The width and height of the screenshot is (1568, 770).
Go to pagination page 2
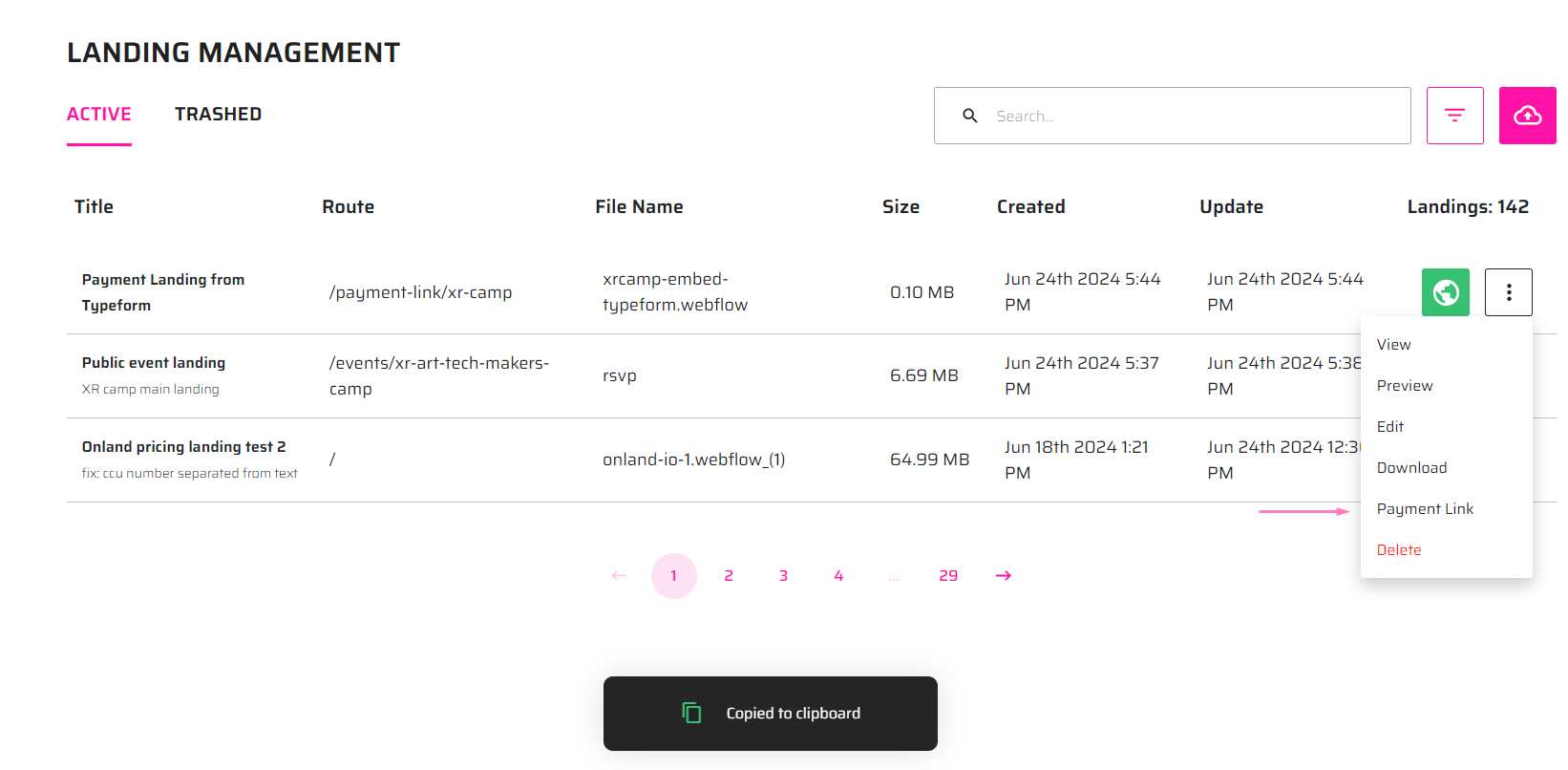tap(729, 576)
